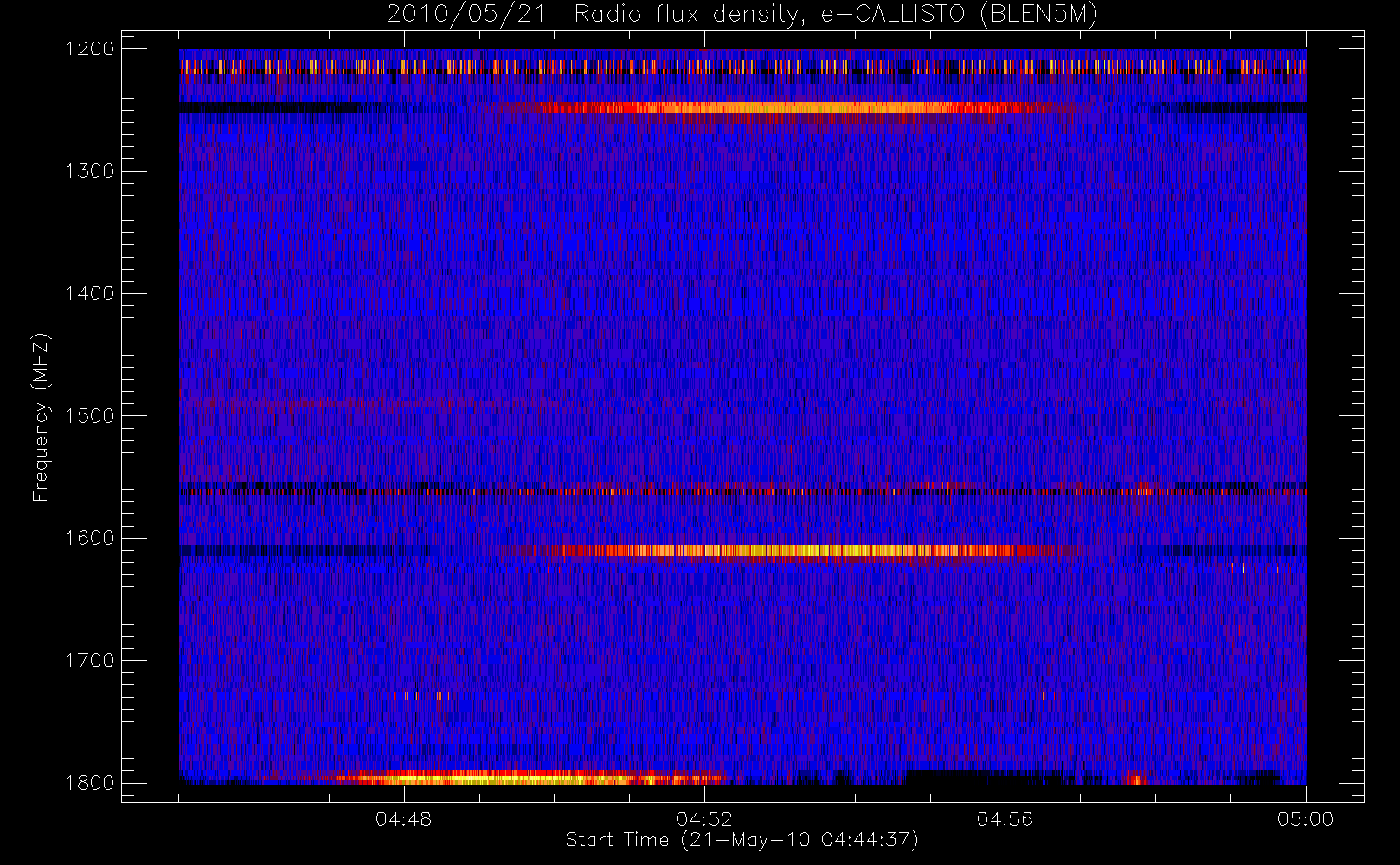Click the 05:00 time tick label

pos(1305,819)
